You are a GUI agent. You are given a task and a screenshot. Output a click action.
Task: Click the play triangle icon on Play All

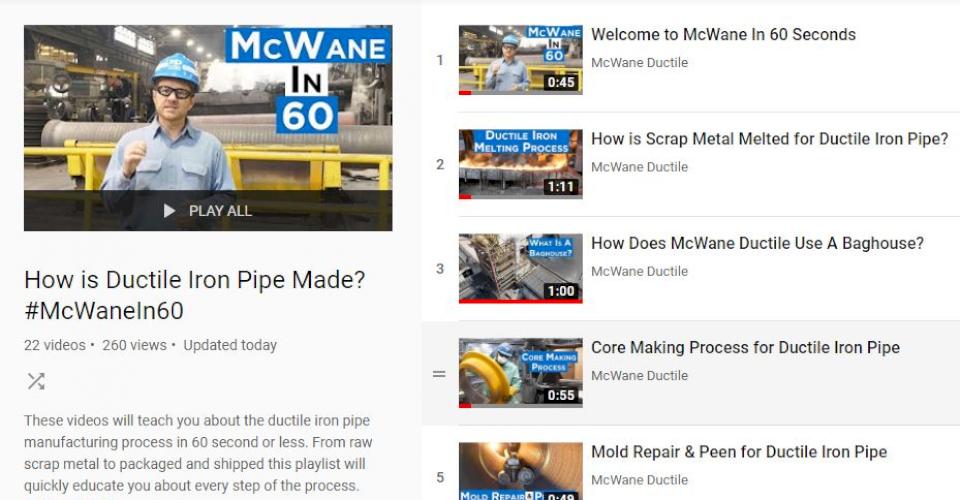170,211
